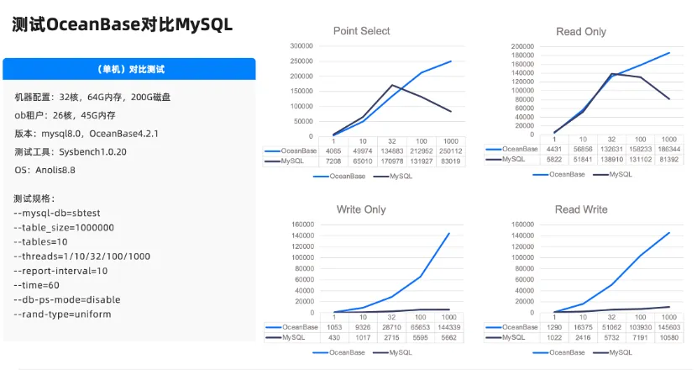Select the 10580 cell in Read Write table

(669, 337)
